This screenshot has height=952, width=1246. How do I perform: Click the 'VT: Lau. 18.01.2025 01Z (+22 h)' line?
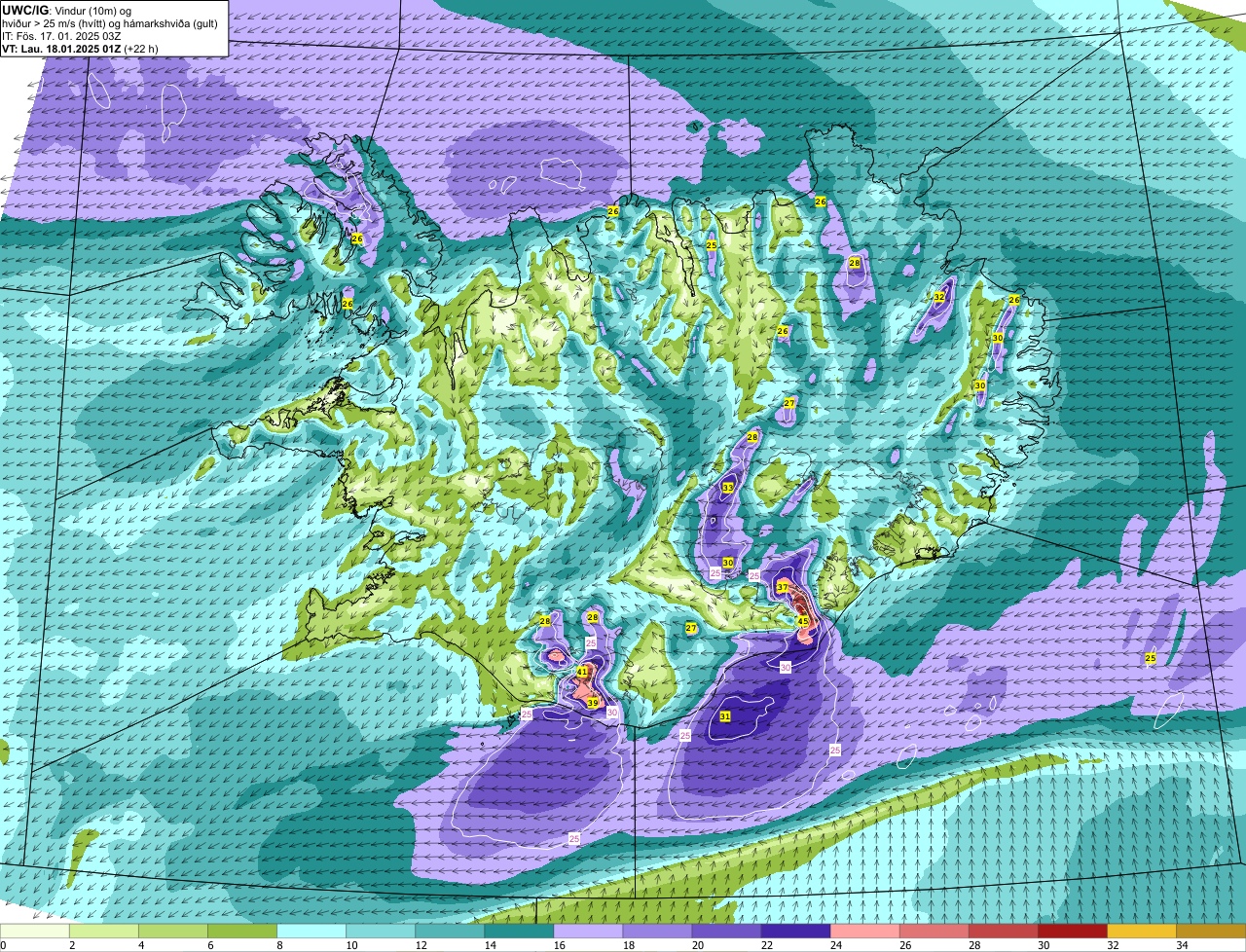[80, 49]
